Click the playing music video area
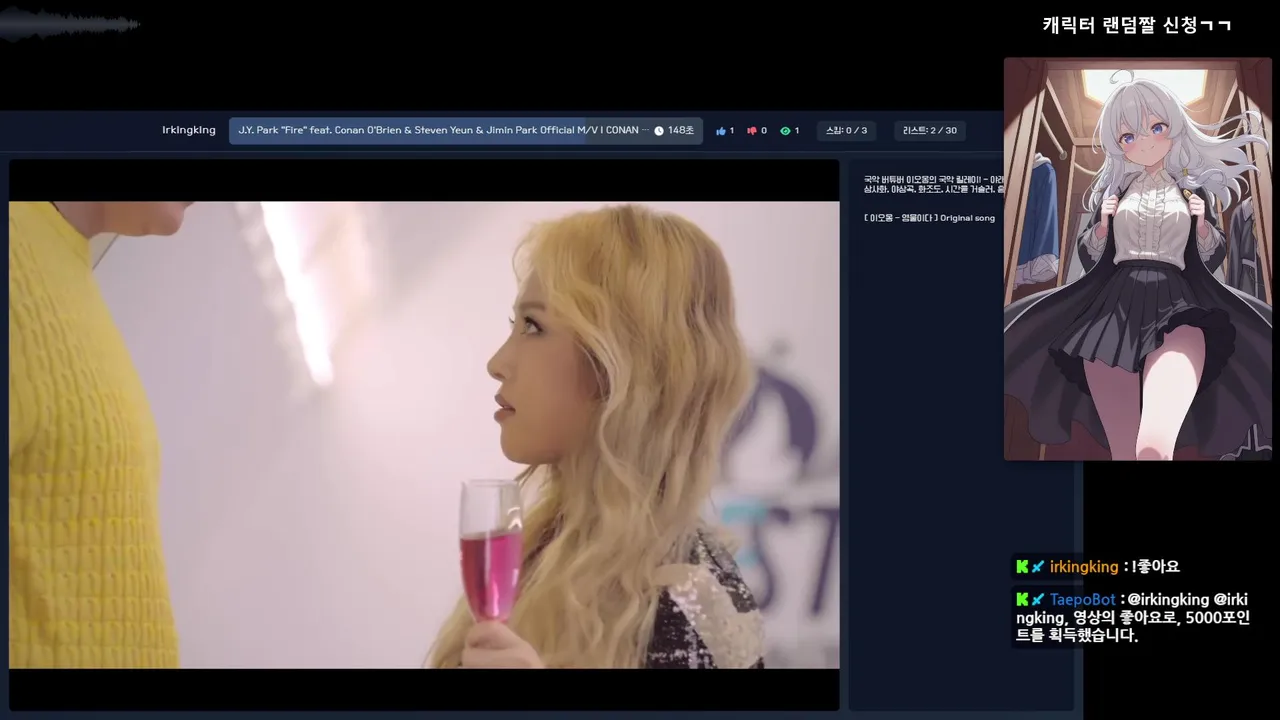1280x720 pixels. (x=424, y=435)
